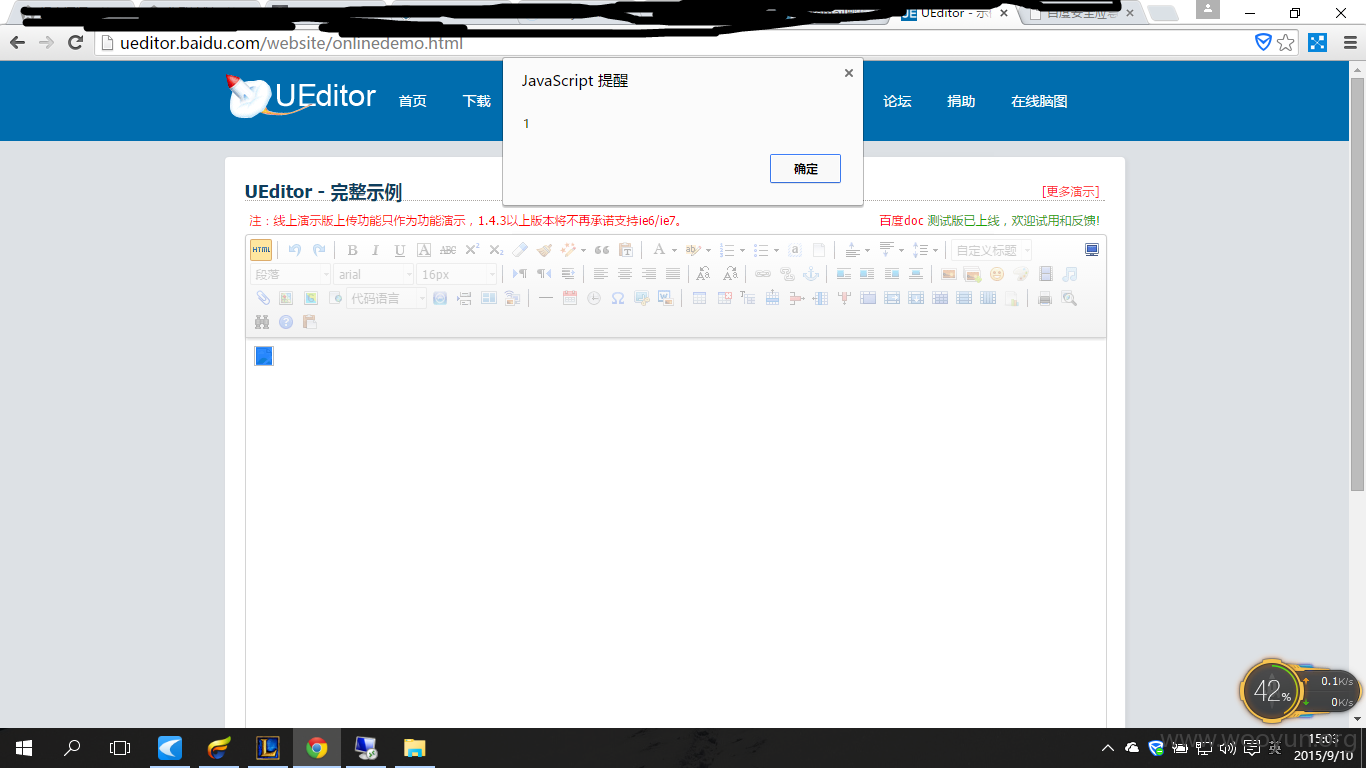Open the Windows Start button
This screenshot has height=768, width=1366.
[x=24, y=748]
